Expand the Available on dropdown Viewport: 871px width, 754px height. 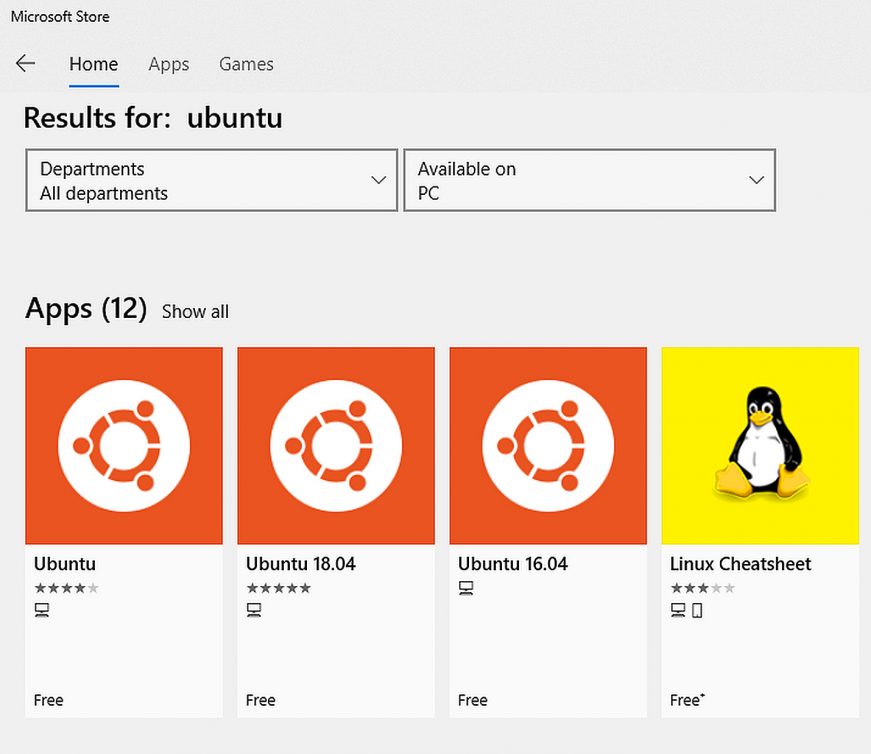589,180
